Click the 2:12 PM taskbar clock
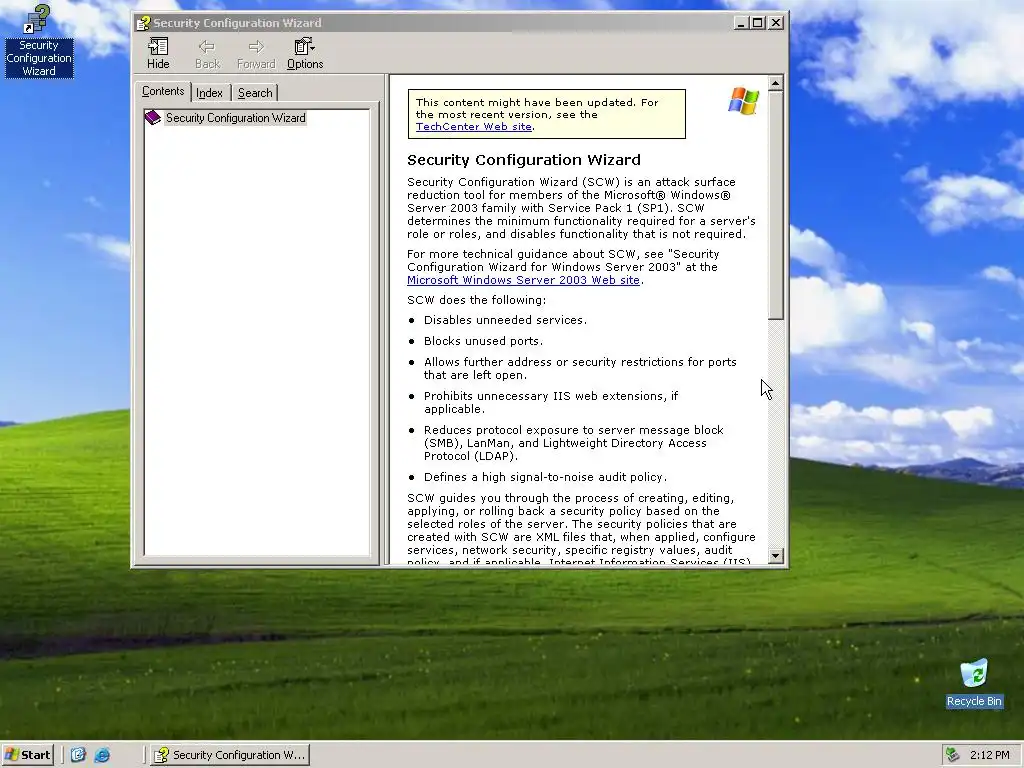1024x768 pixels. coord(989,755)
